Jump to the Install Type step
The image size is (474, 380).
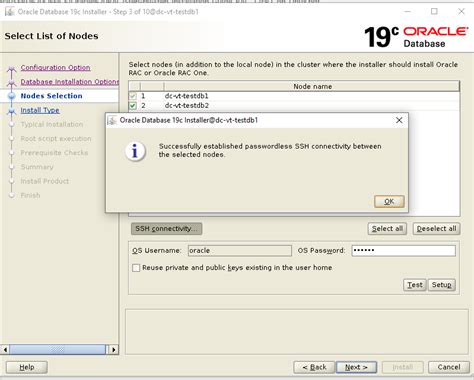40,110
